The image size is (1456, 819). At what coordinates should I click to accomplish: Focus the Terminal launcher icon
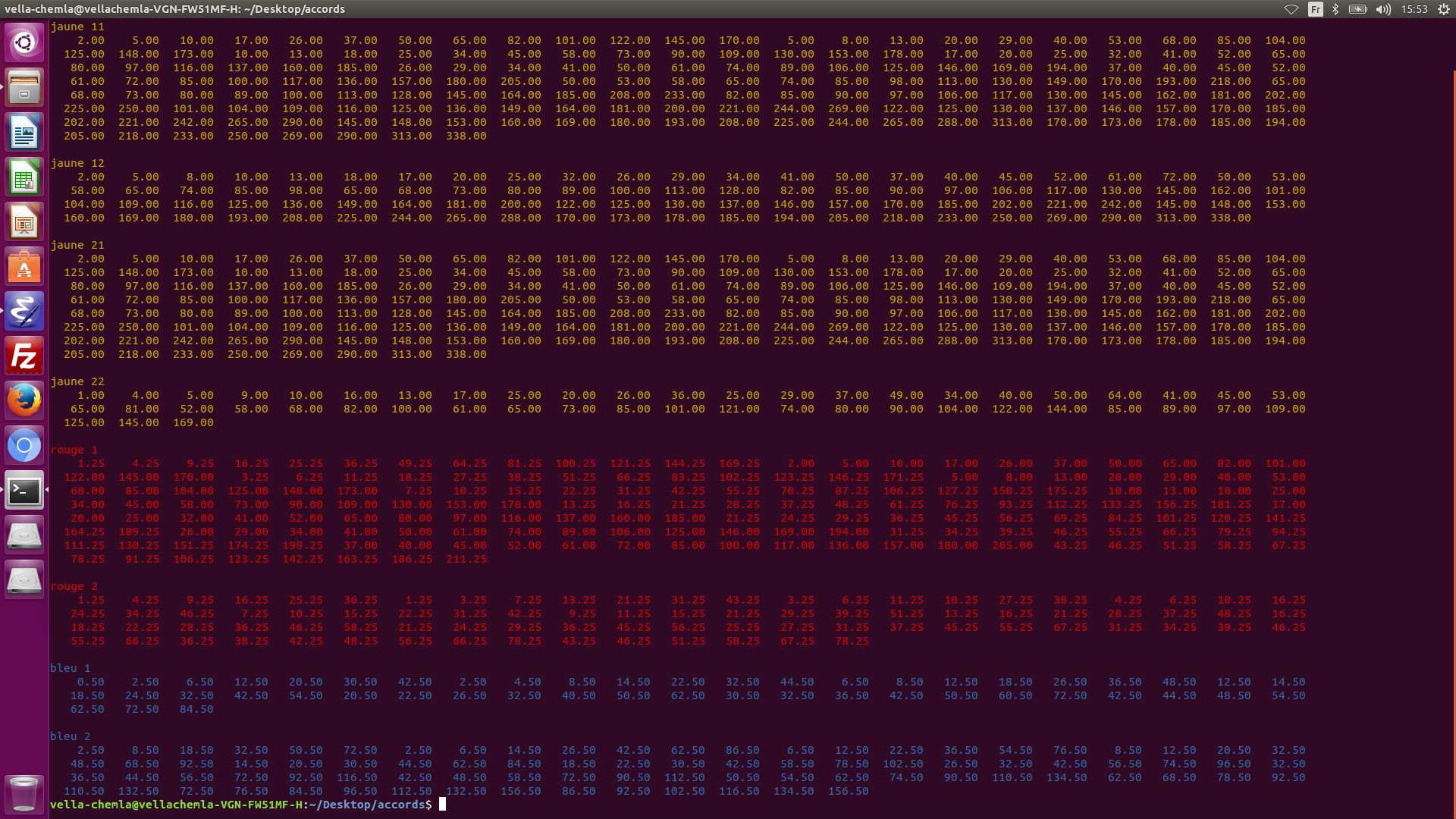[24, 491]
